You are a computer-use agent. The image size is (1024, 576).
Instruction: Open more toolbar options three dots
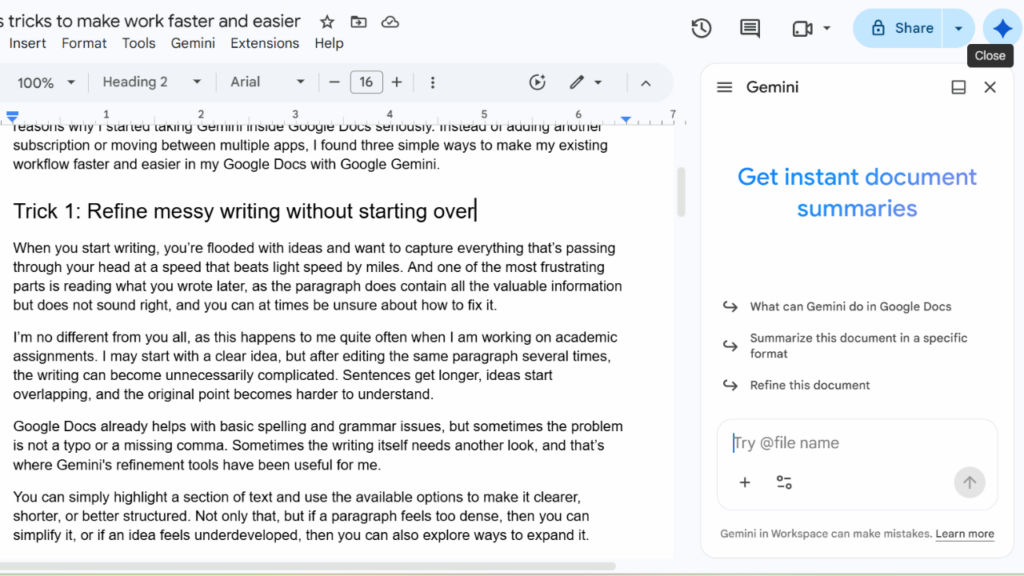click(432, 82)
